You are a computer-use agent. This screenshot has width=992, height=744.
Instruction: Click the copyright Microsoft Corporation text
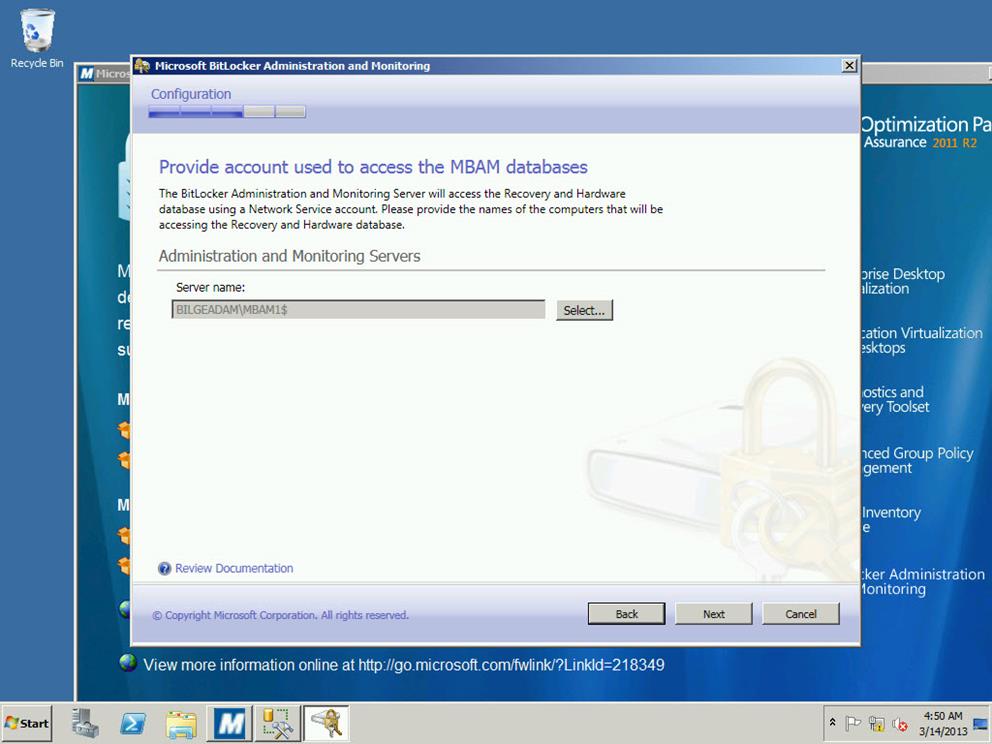(x=280, y=615)
